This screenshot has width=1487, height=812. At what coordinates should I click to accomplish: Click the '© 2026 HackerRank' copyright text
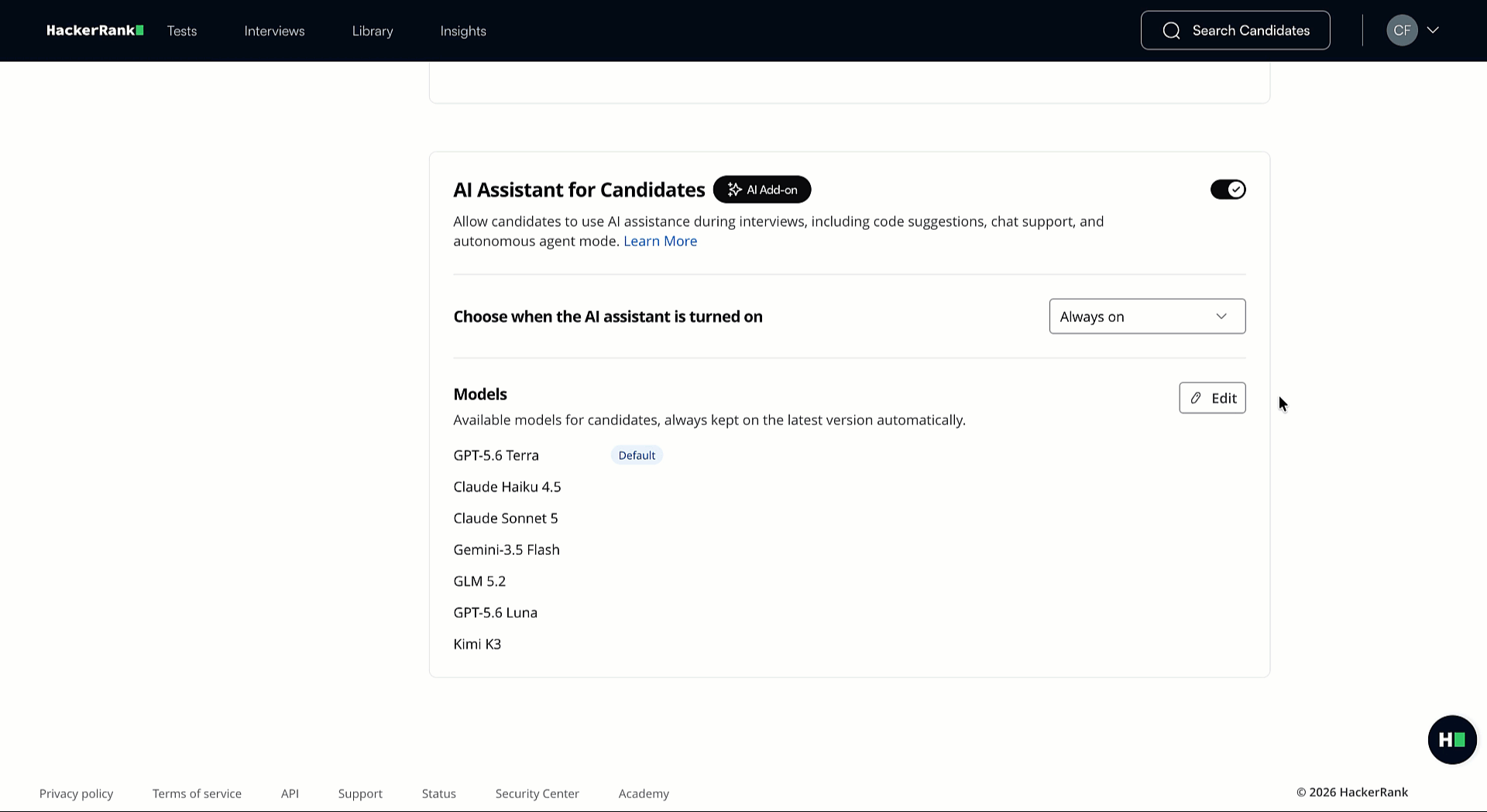[1352, 792]
